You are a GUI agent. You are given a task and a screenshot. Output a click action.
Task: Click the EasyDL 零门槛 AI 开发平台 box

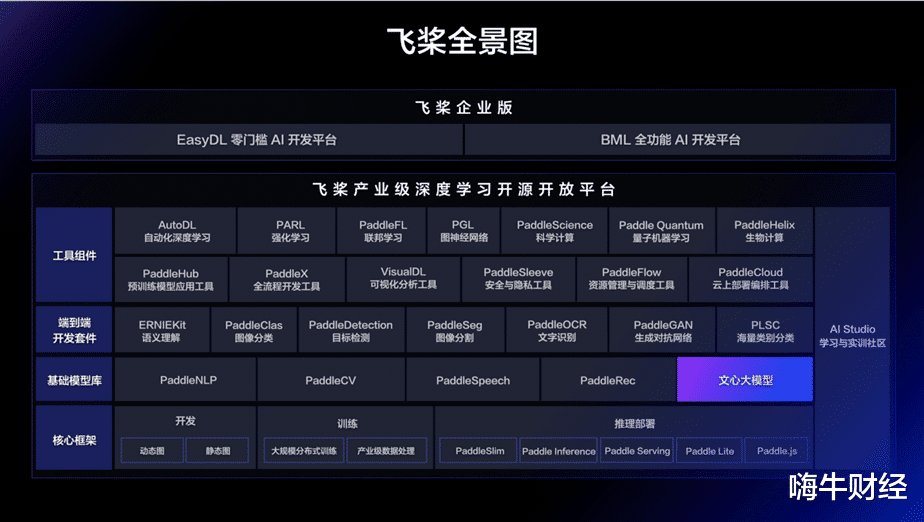point(249,140)
